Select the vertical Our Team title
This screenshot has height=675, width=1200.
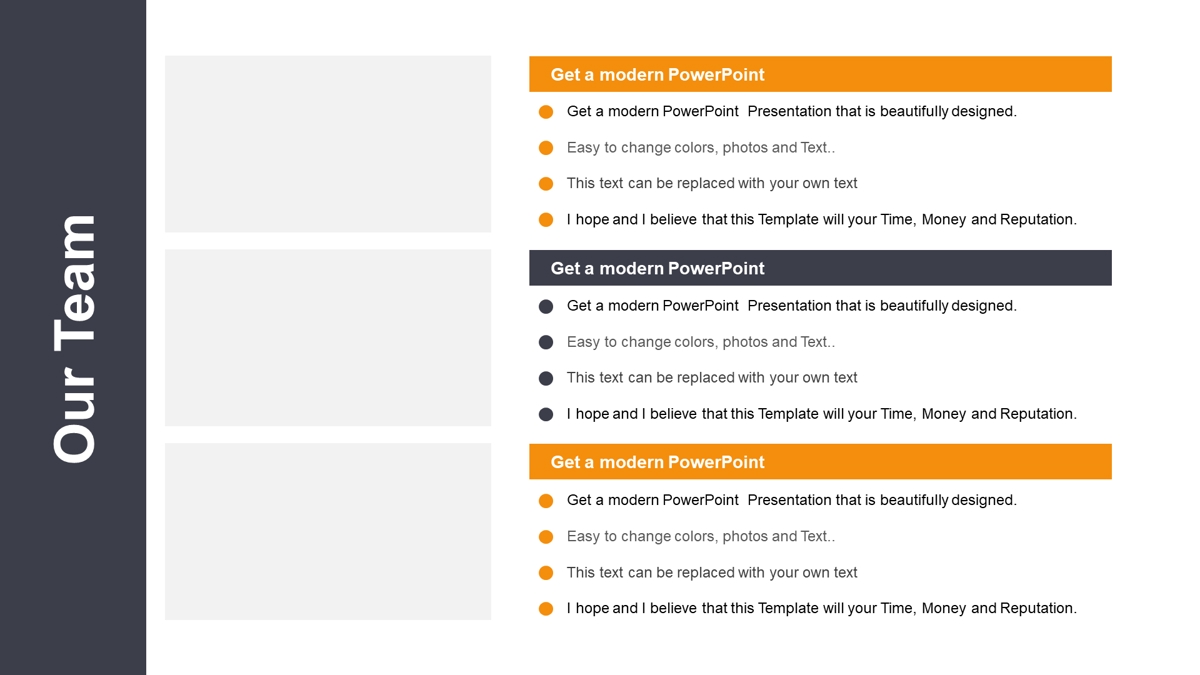[x=75, y=339]
